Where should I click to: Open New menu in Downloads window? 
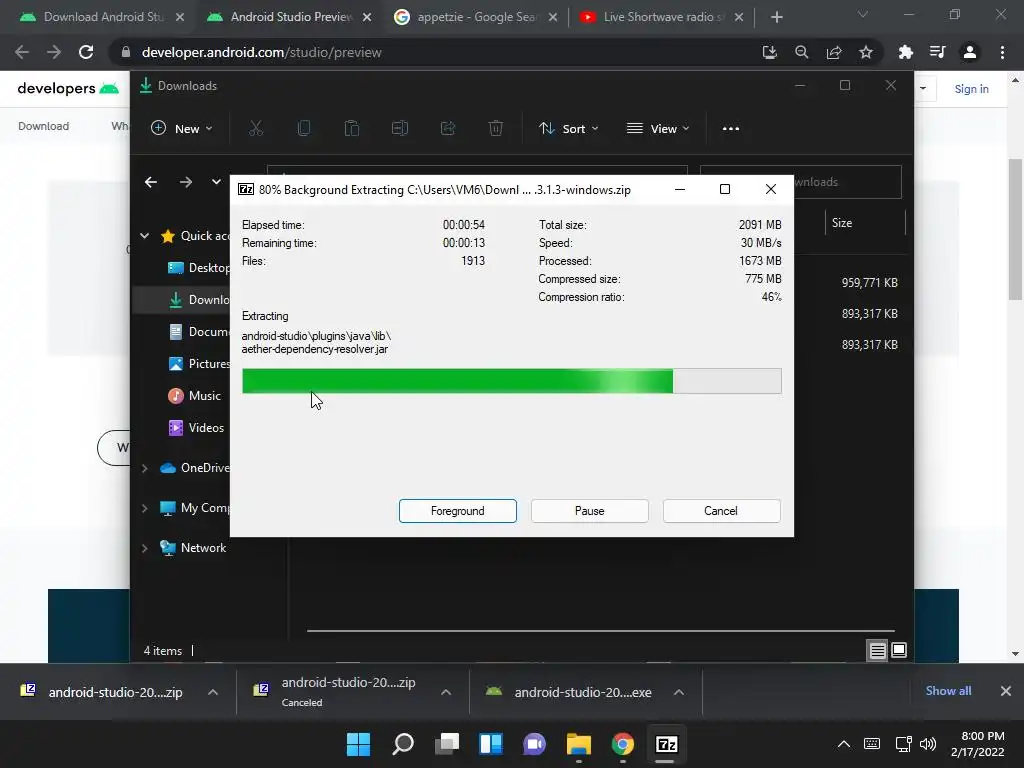click(182, 129)
